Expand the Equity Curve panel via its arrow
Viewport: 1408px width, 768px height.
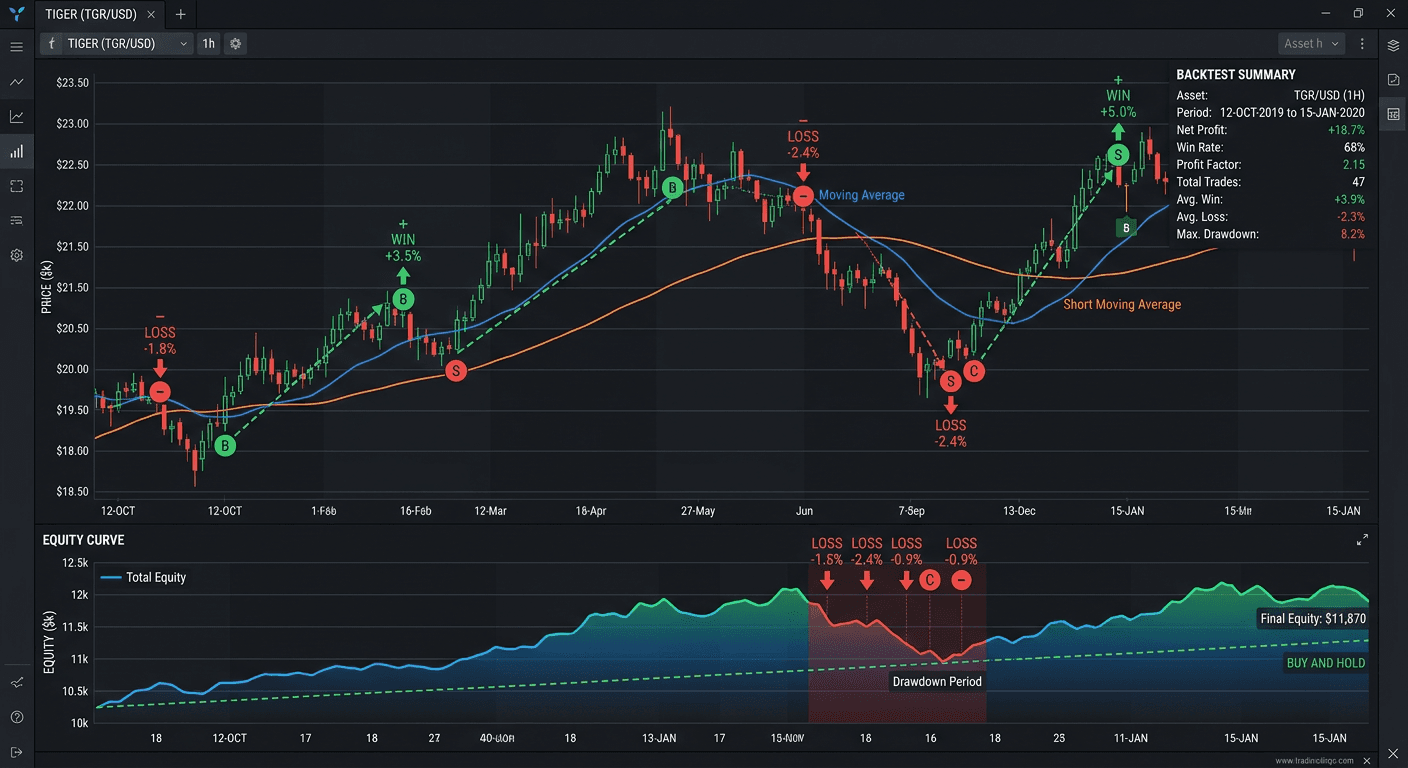(x=1362, y=539)
